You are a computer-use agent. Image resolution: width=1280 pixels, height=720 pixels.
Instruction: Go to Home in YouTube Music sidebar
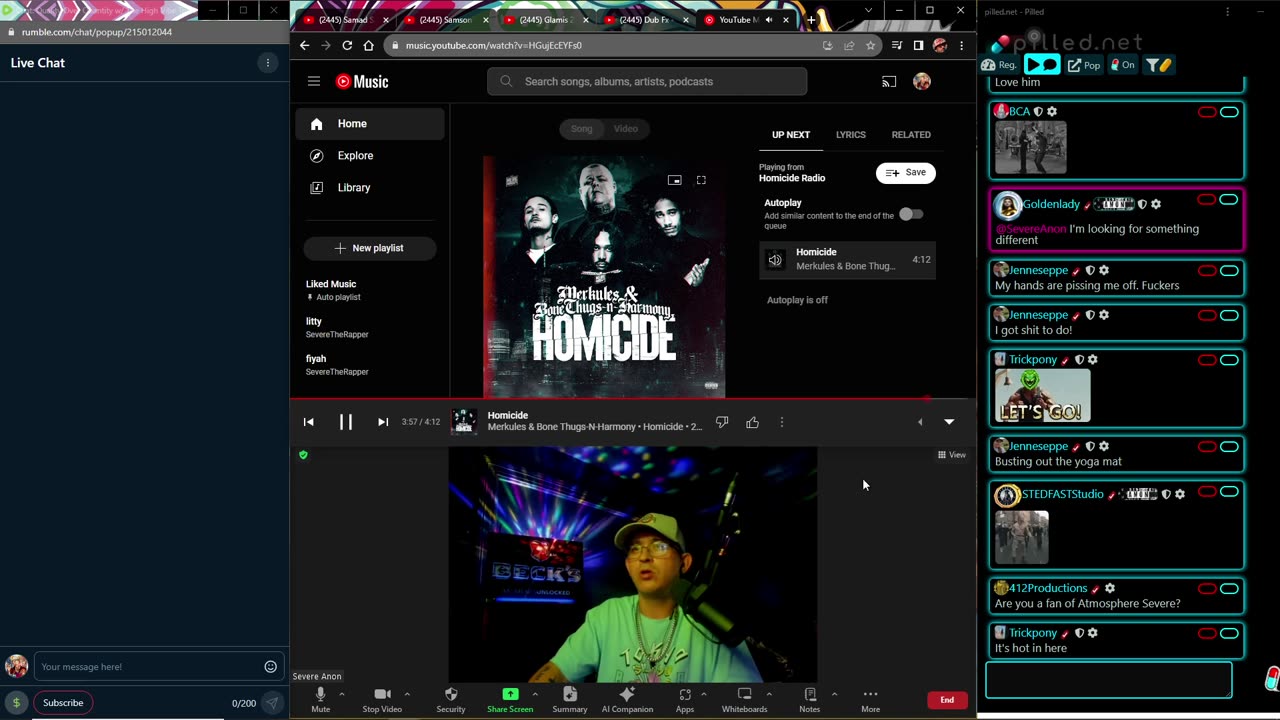pyautogui.click(x=370, y=124)
